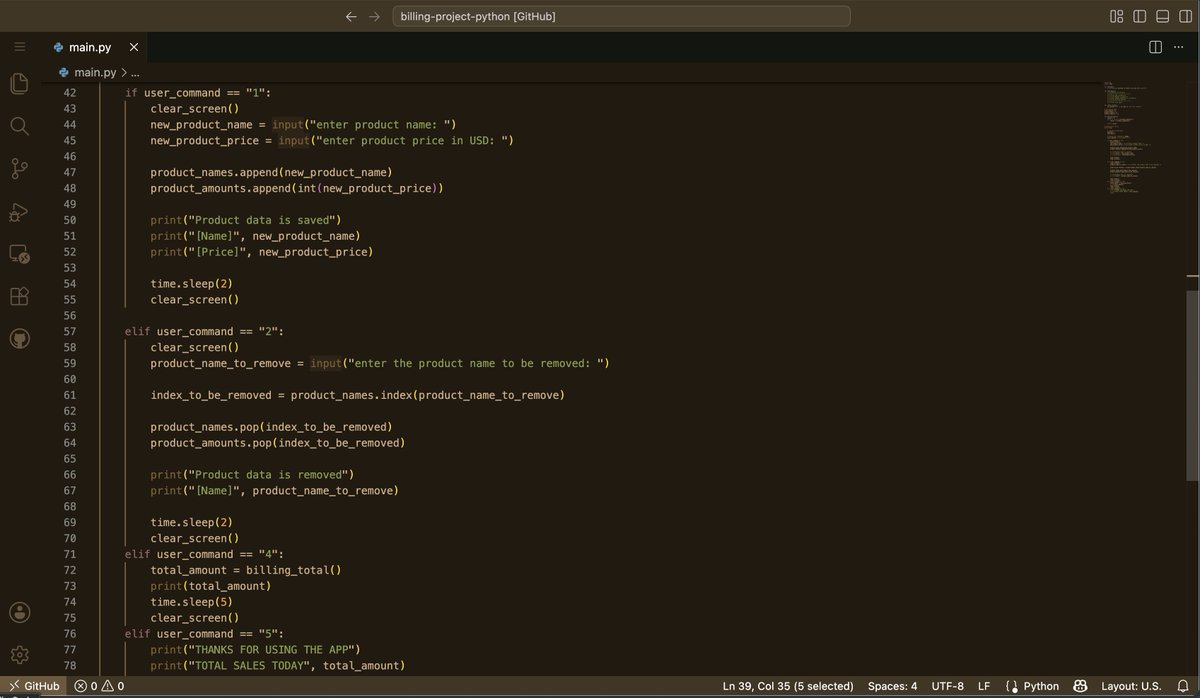
Task: Click line number 42 in the gutter
Action: pyautogui.click(x=69, y=92)
